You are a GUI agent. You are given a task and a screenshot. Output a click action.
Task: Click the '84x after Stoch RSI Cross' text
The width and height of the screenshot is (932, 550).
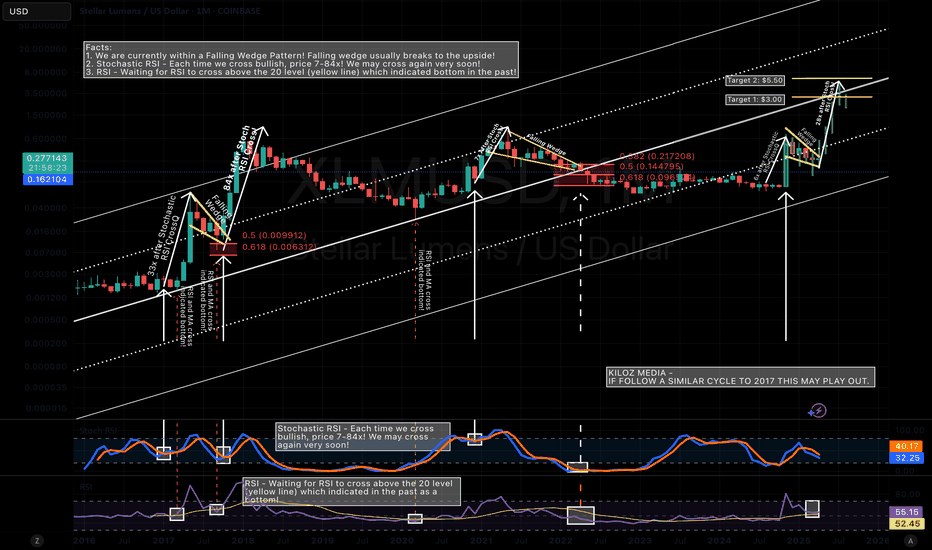241,158
